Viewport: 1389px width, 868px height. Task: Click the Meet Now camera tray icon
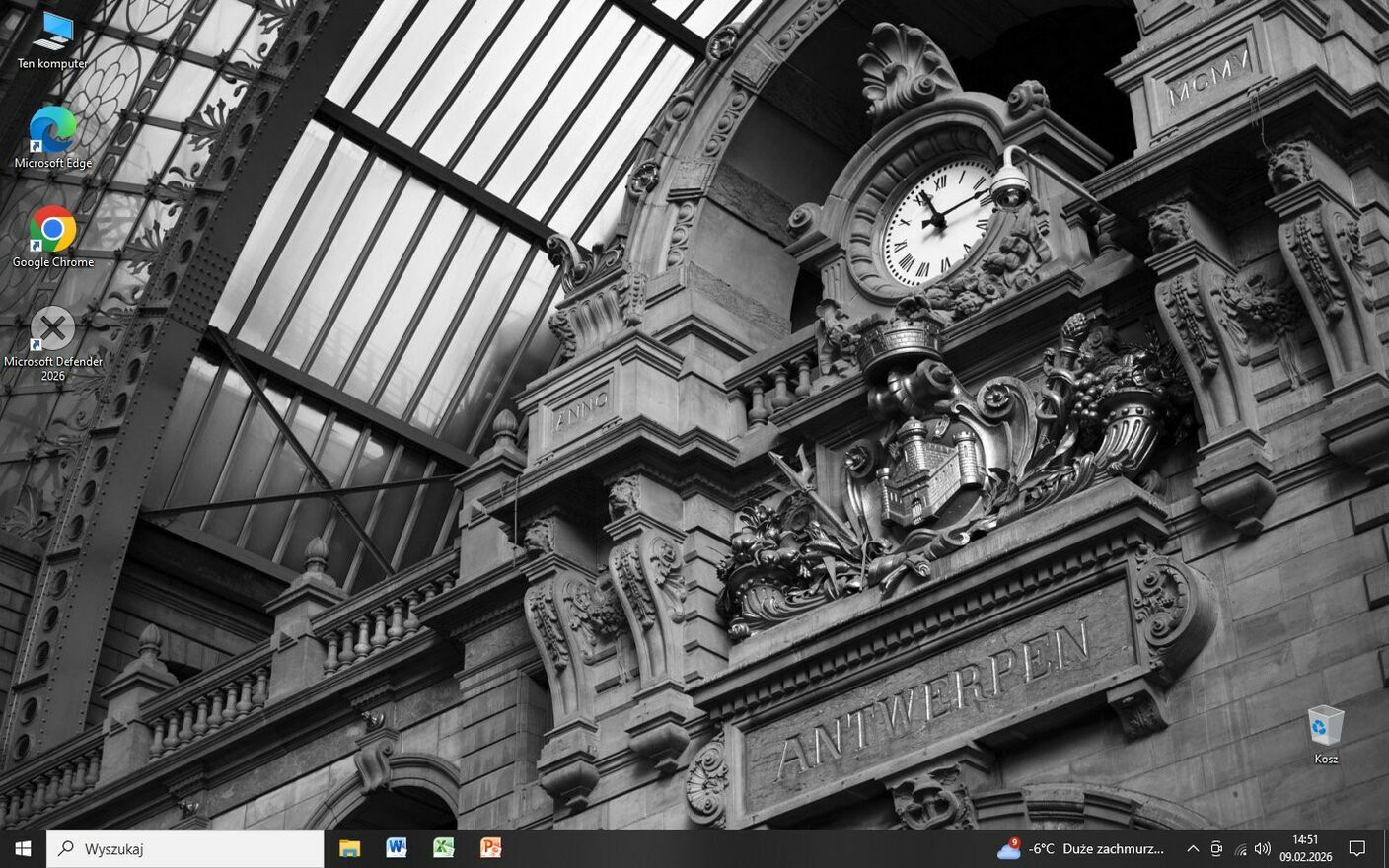[1216, 848]
